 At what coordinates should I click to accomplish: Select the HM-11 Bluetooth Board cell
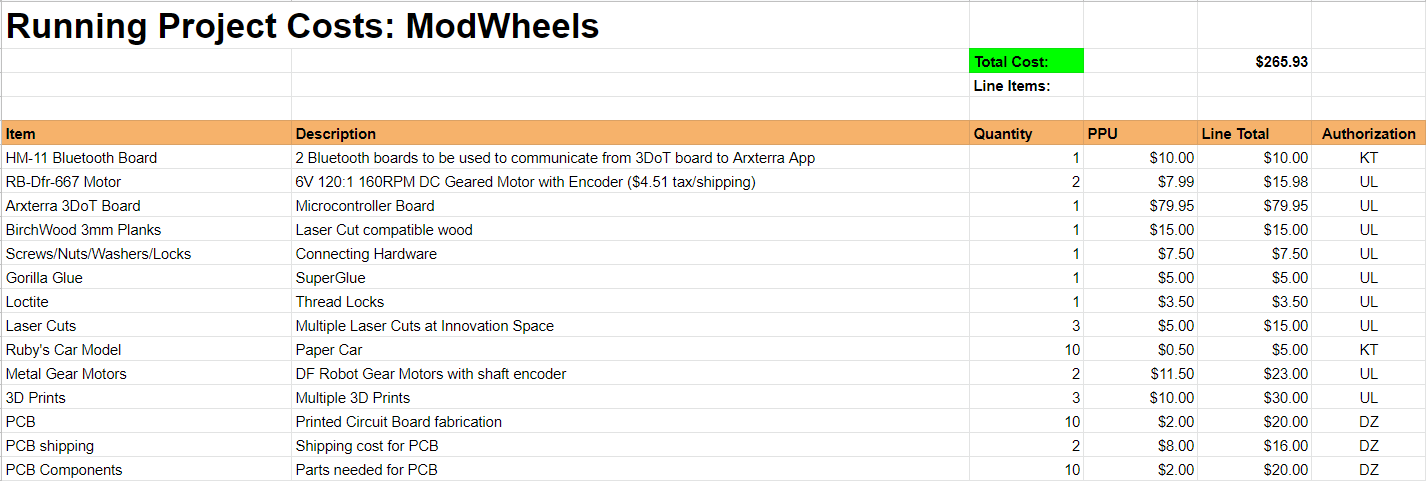coord(147,157)
